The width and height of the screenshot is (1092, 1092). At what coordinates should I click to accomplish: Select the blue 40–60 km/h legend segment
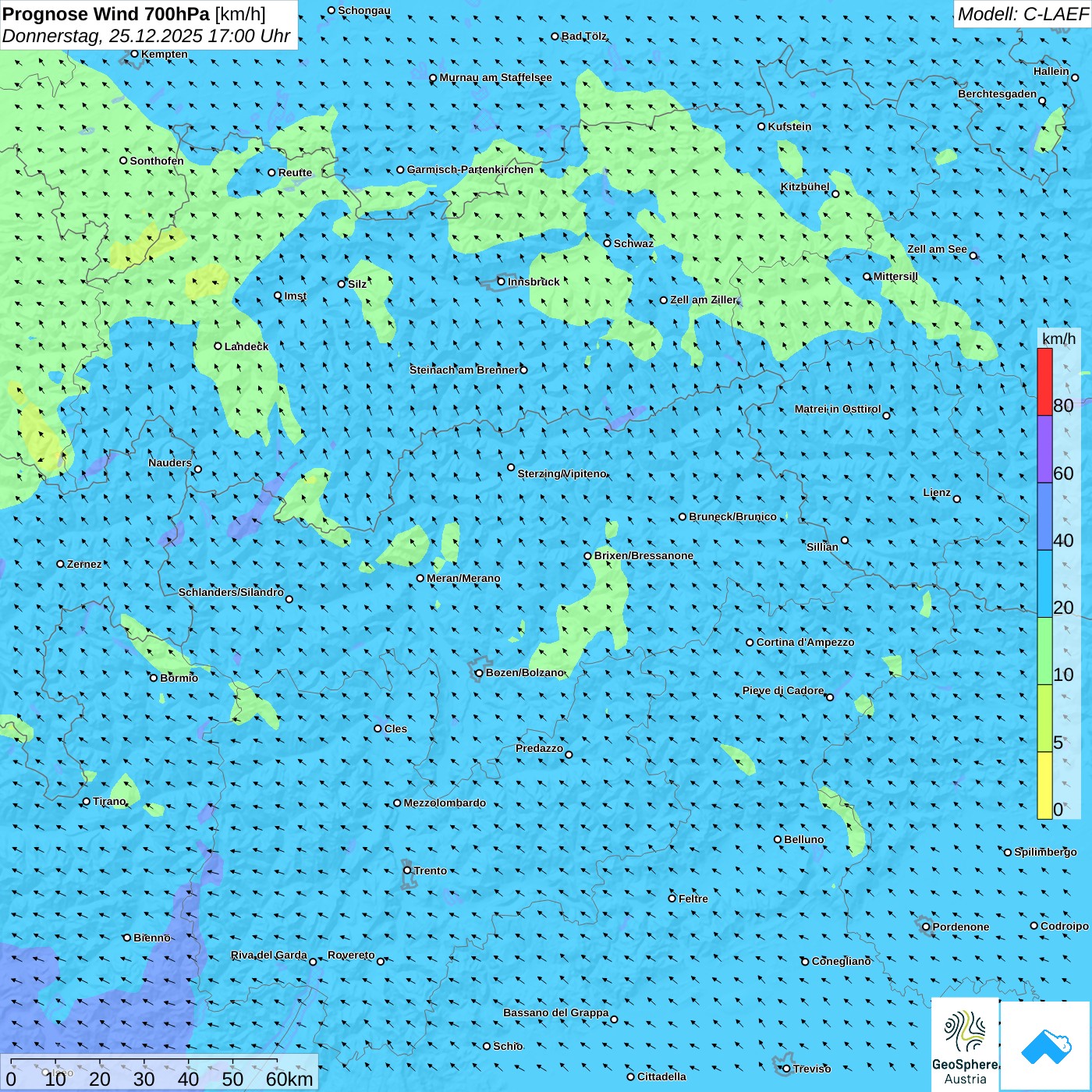1044,517
